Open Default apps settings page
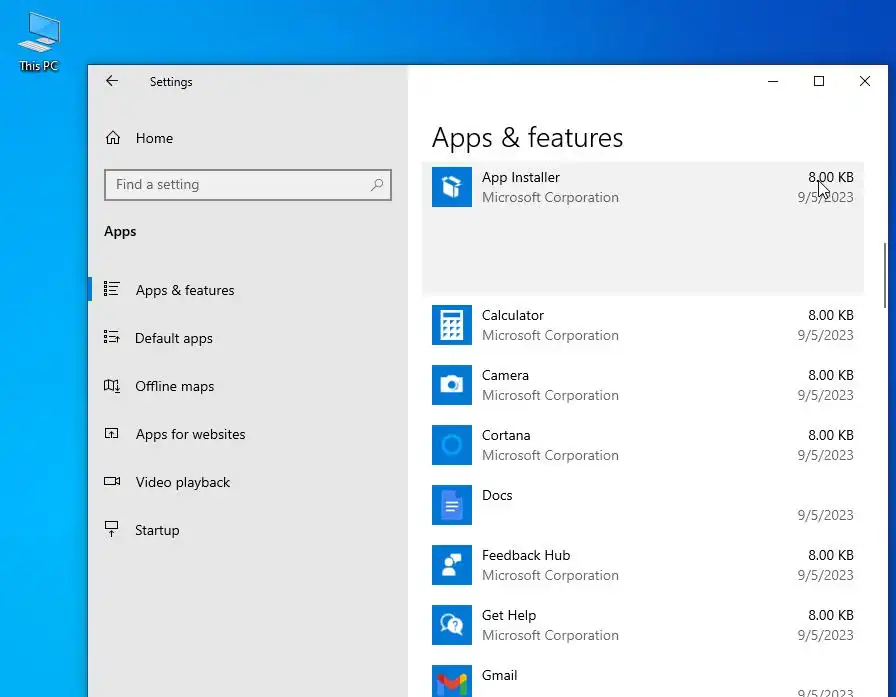 point(248,338)
